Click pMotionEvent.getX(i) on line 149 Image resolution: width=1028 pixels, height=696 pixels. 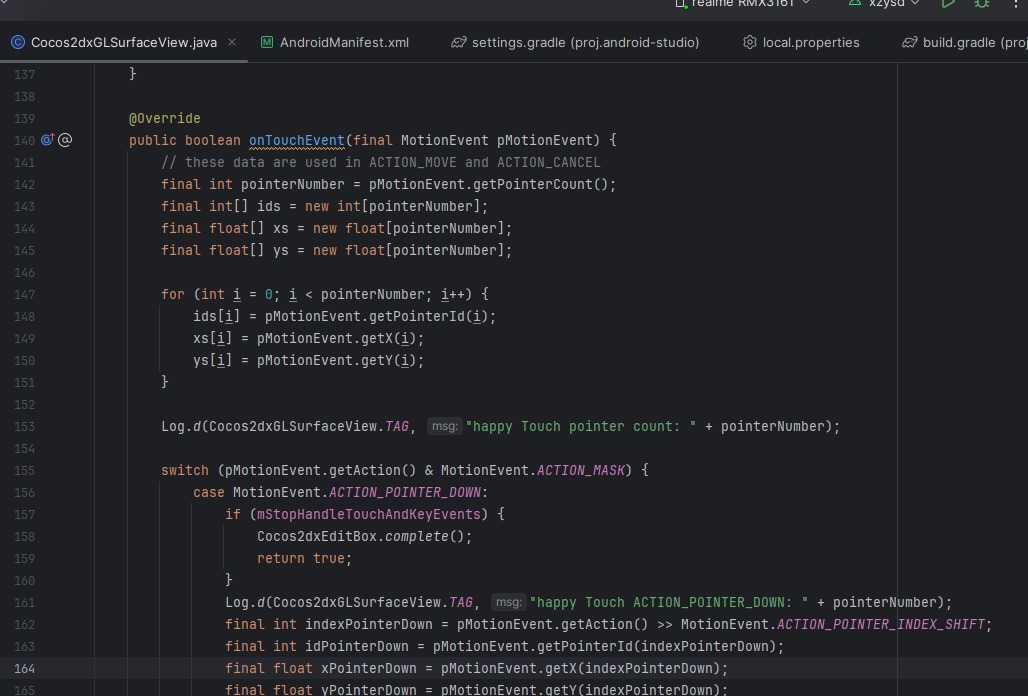pos(337,338)
